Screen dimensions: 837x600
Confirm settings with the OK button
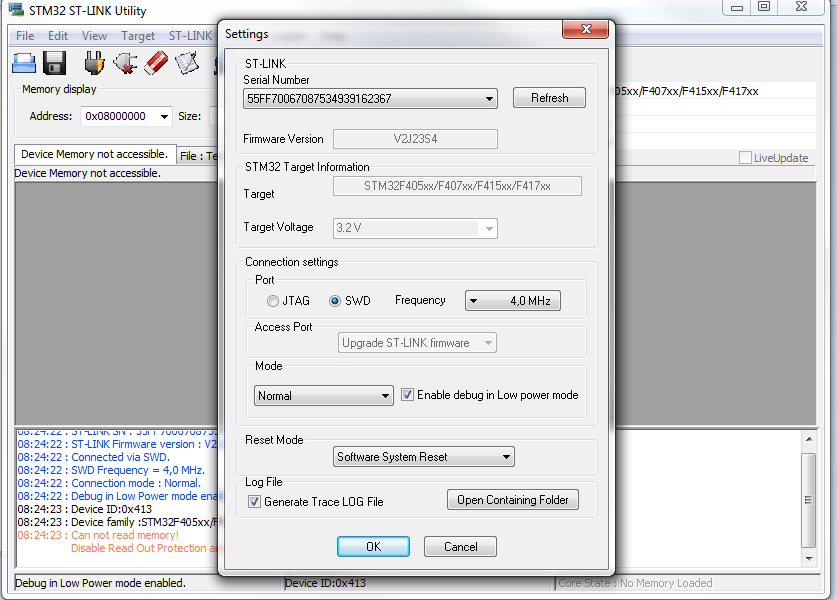373,547
